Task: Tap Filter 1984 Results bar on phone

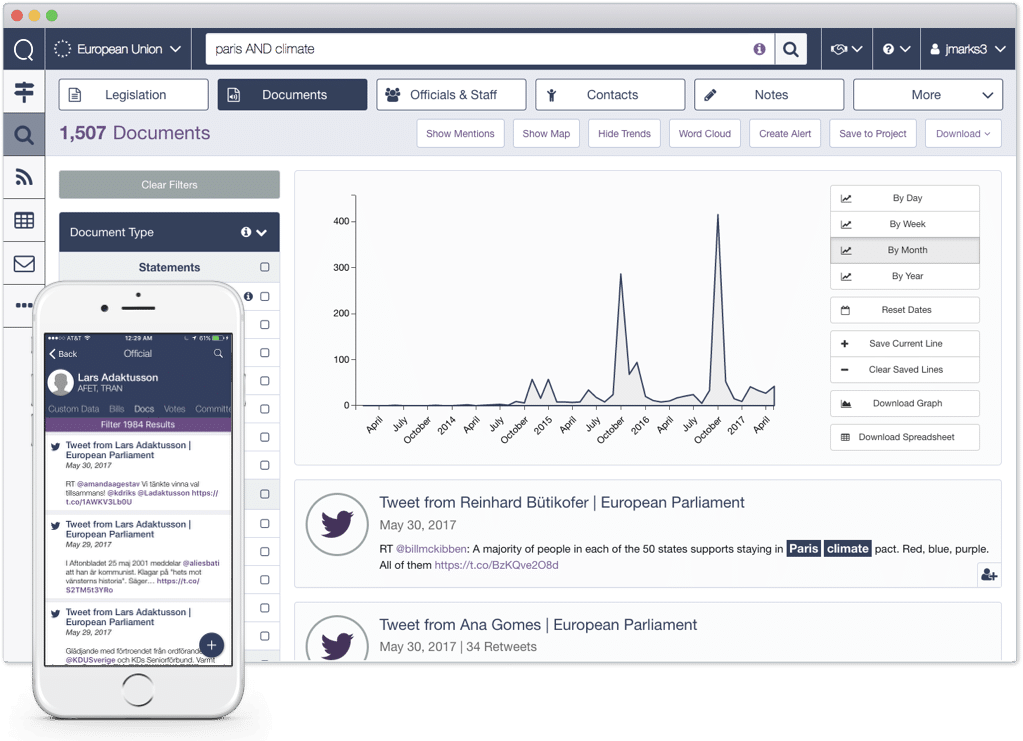Action: pyautogui.click(x=138, y=425)
